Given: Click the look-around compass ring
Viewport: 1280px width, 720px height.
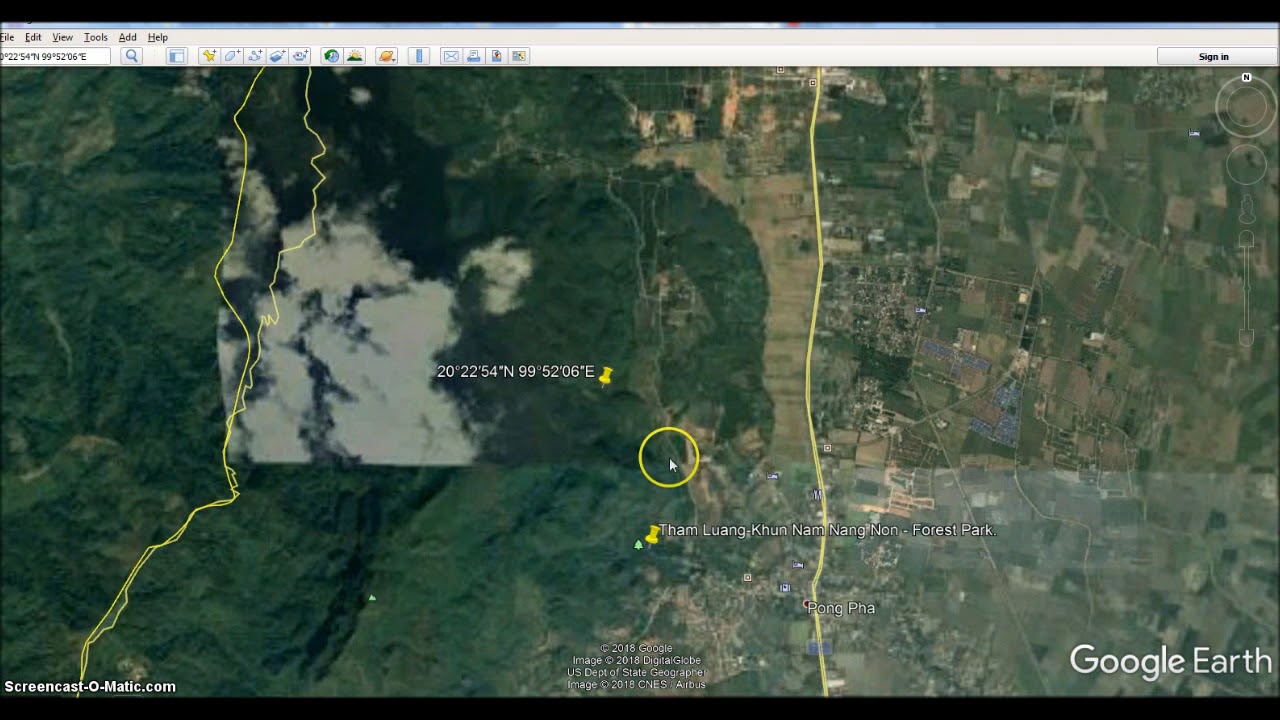Looking at the screenshot, I should click(1246, 107).
